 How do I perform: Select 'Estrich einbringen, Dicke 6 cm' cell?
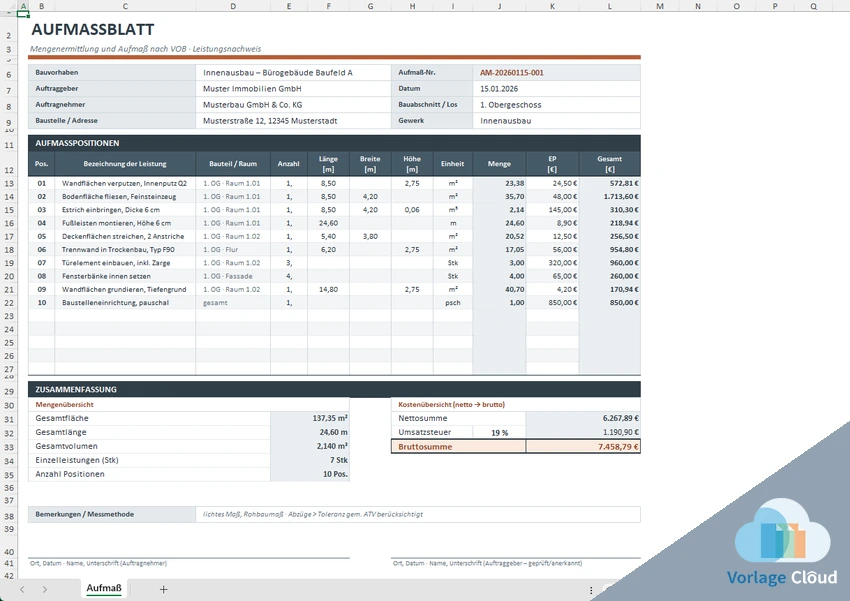125,210
